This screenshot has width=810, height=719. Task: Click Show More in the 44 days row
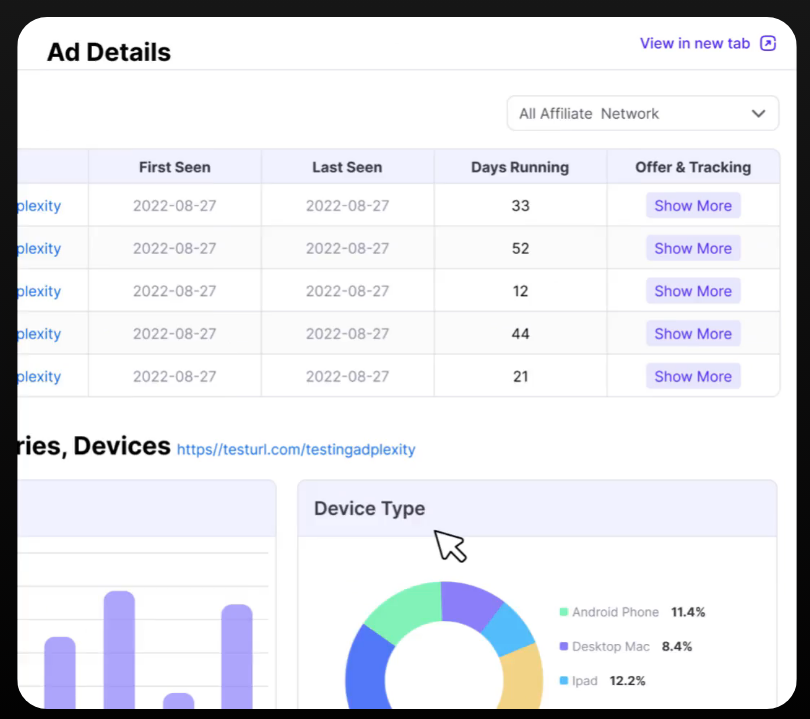(693, 334)
